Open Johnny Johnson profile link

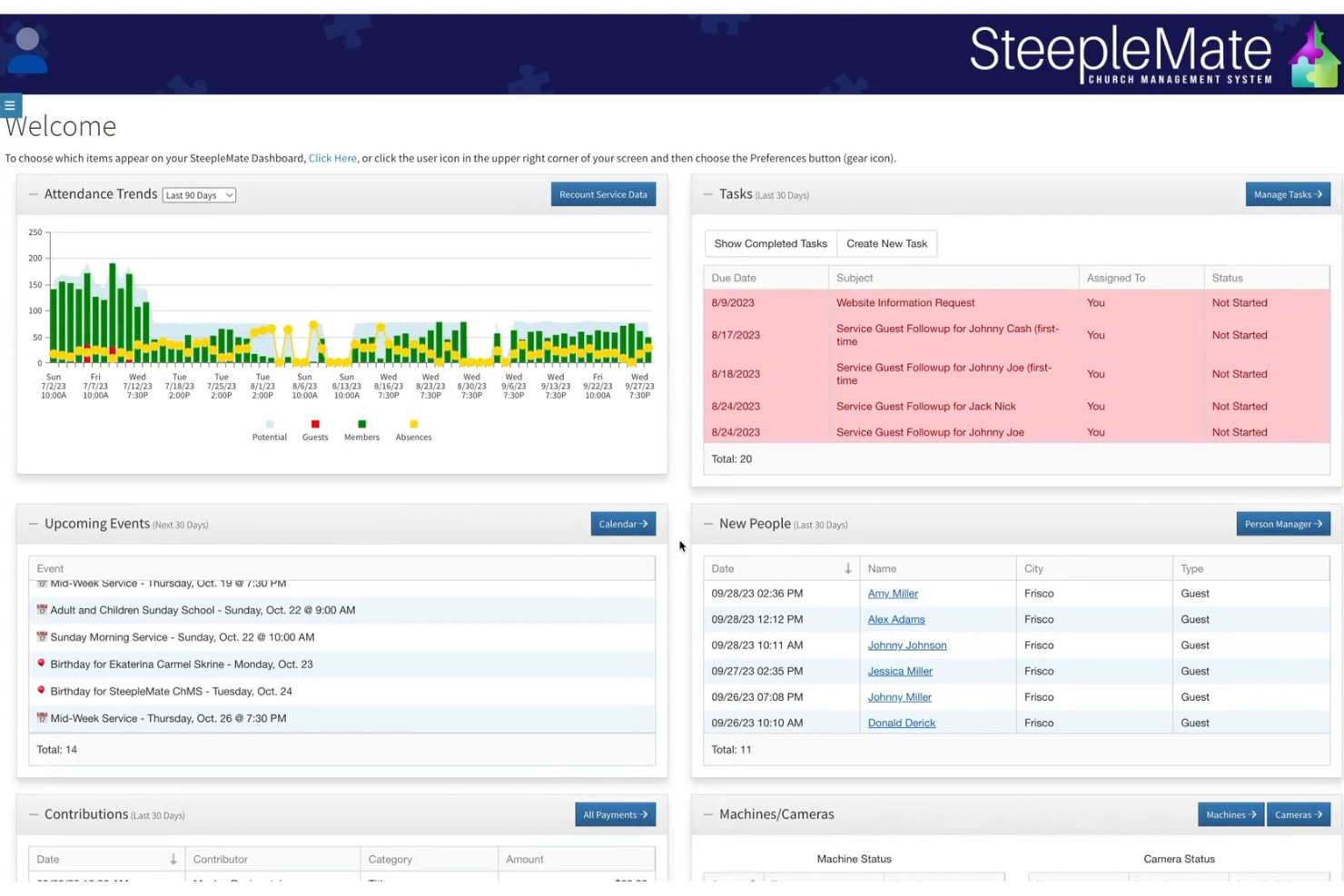point(907,645)
